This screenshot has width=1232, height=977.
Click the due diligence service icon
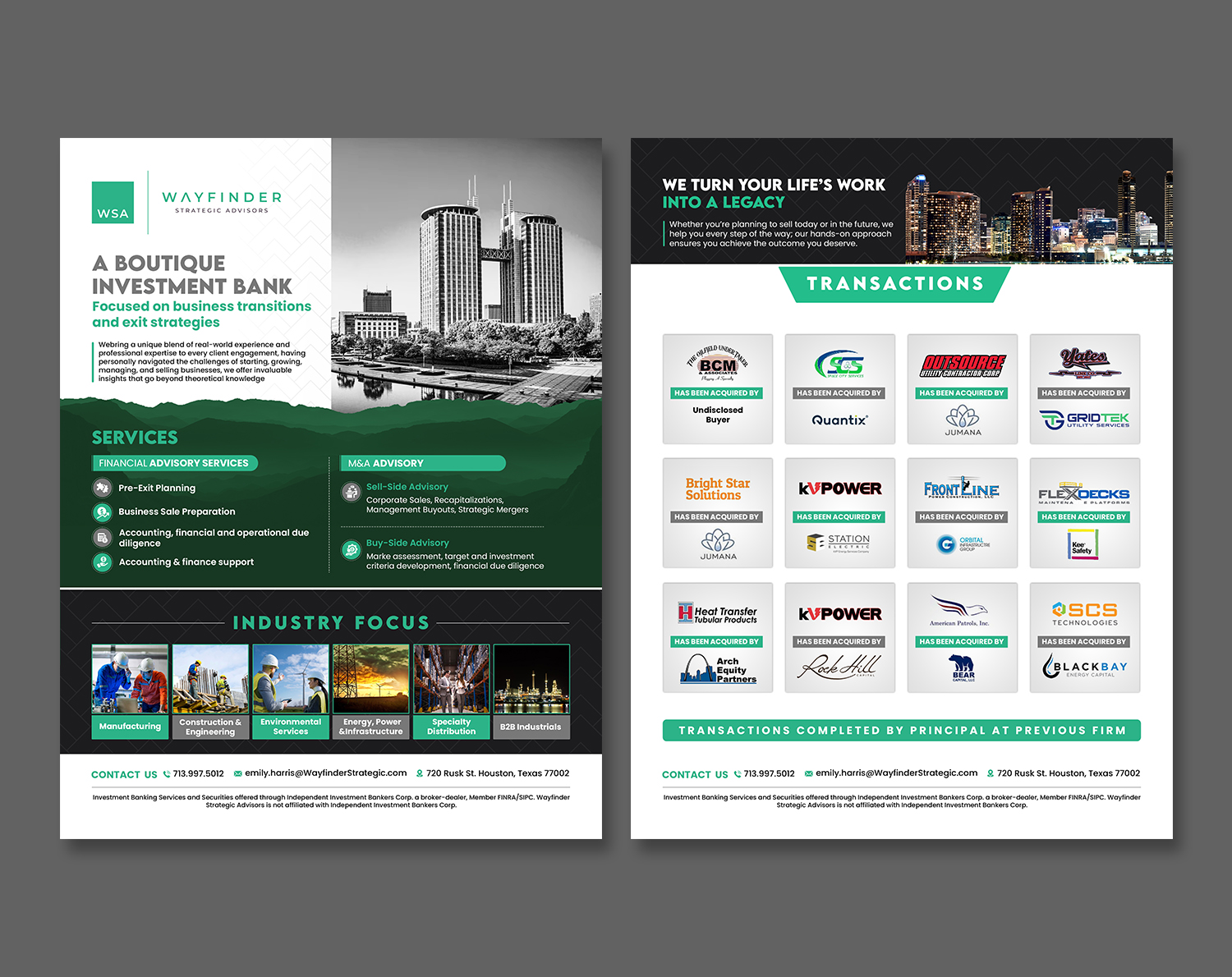[102, 538]
